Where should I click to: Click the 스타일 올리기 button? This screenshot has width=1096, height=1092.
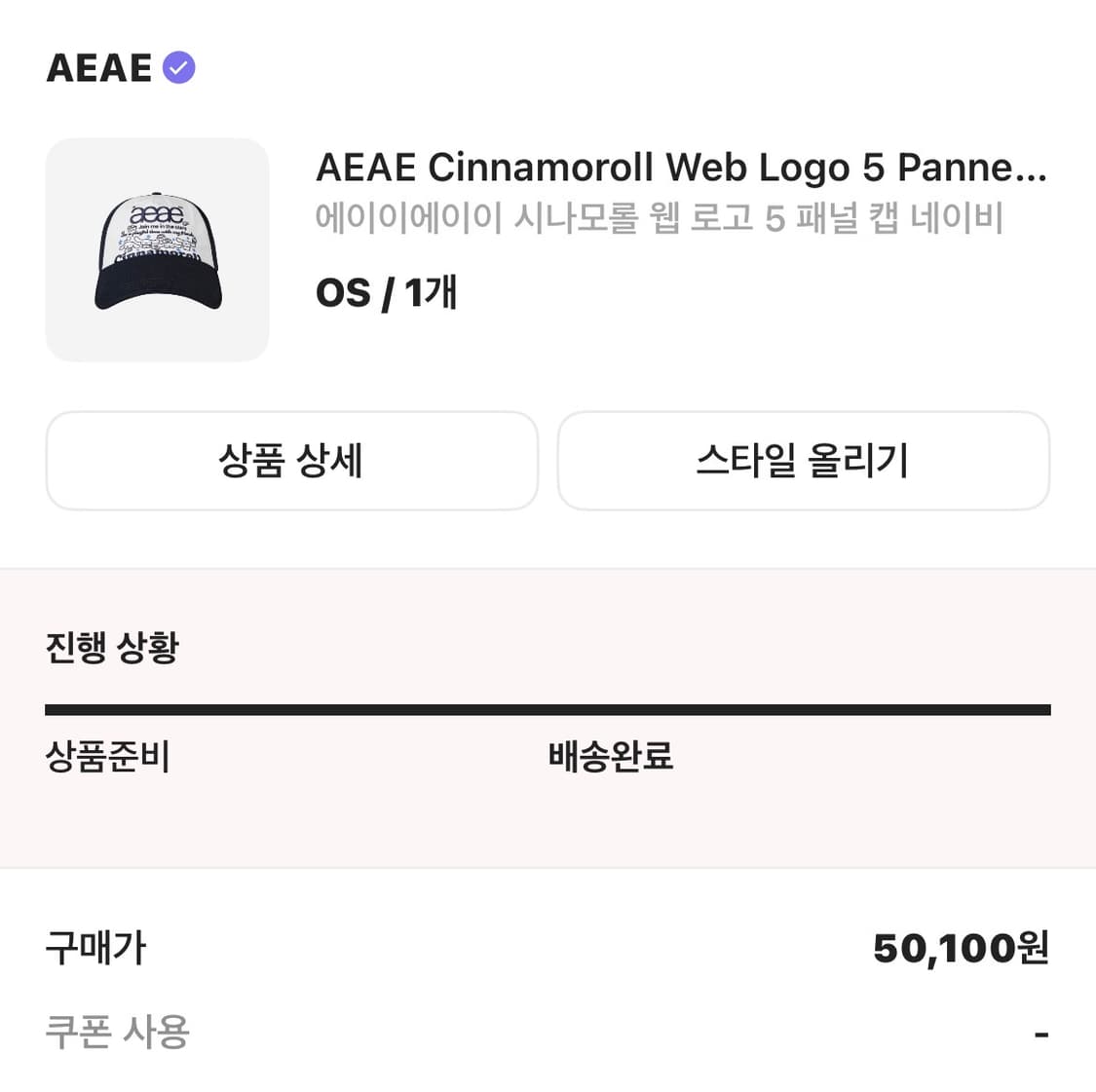coord(804,461)
